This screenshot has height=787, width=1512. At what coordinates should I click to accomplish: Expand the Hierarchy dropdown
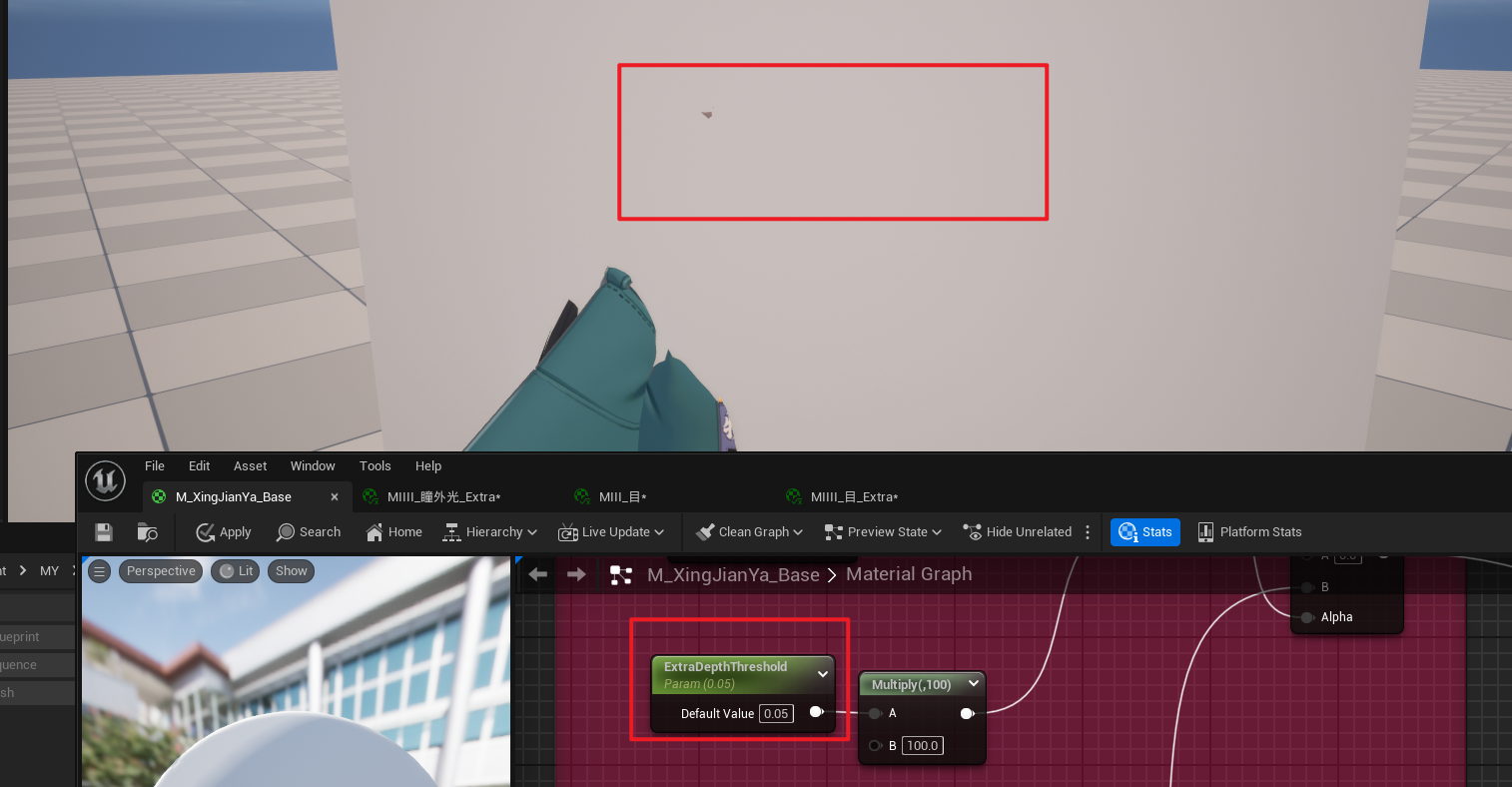point(490,532)
